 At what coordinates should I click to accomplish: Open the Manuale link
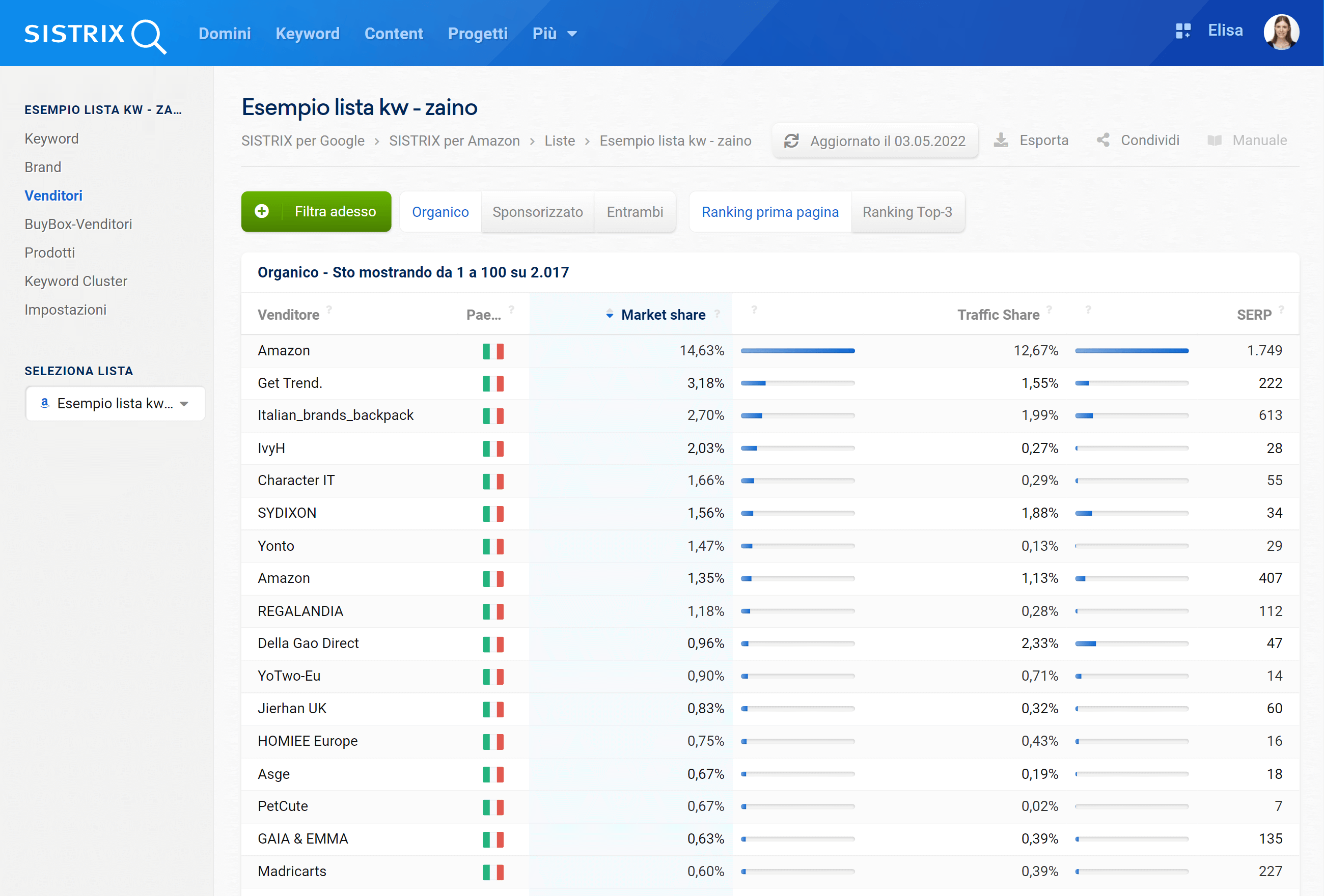pos(1247,140)
